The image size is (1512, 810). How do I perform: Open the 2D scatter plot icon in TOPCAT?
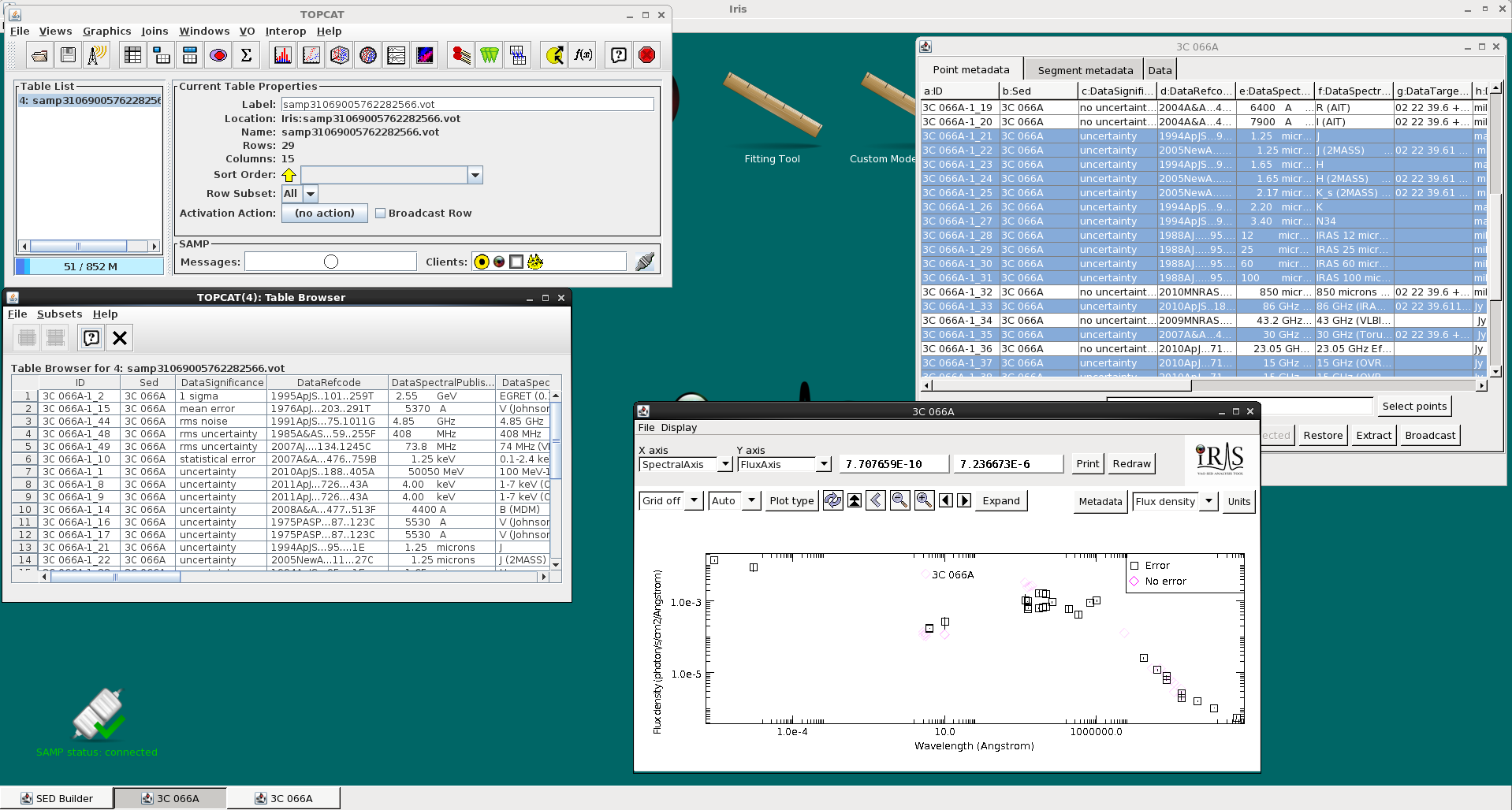311,55
